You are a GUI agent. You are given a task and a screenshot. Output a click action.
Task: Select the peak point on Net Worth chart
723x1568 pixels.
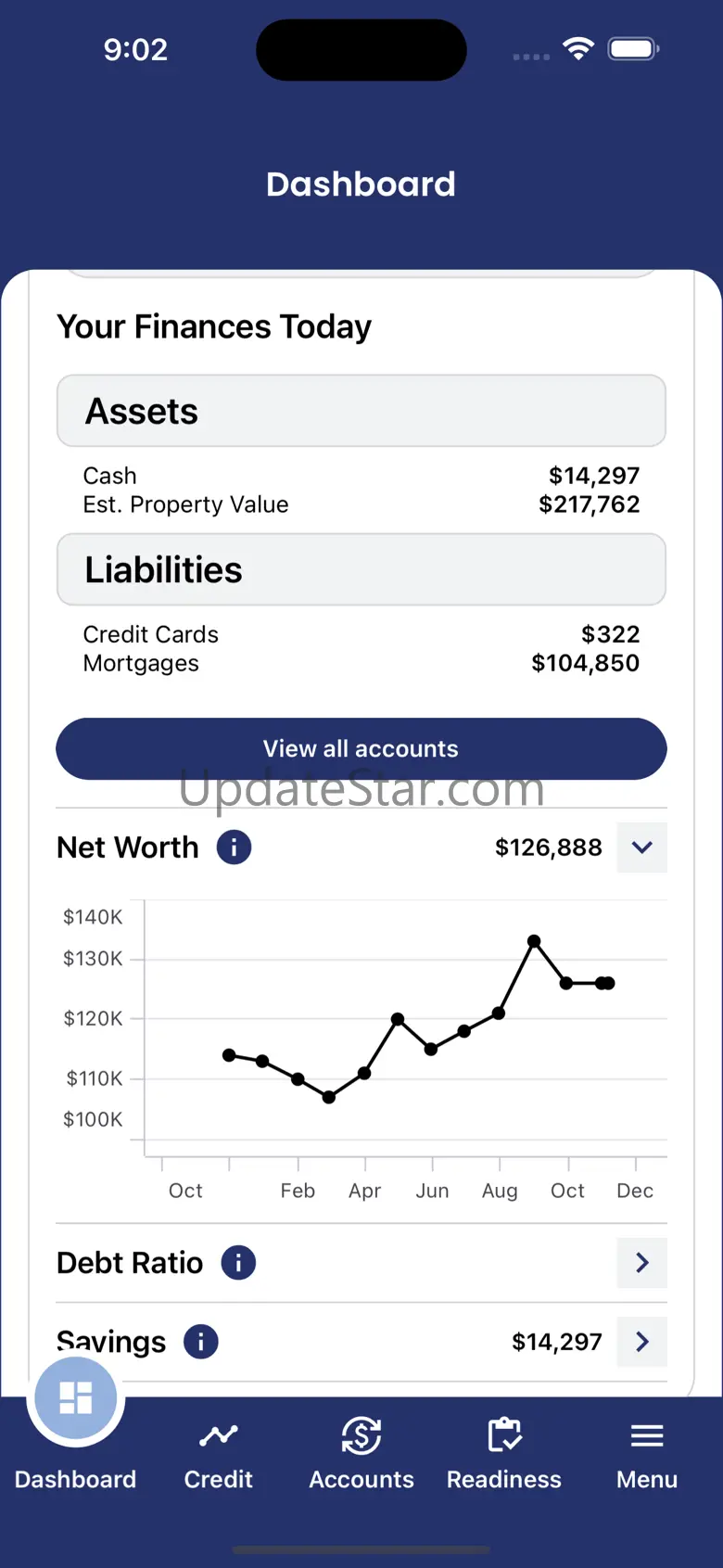[534, 941]
